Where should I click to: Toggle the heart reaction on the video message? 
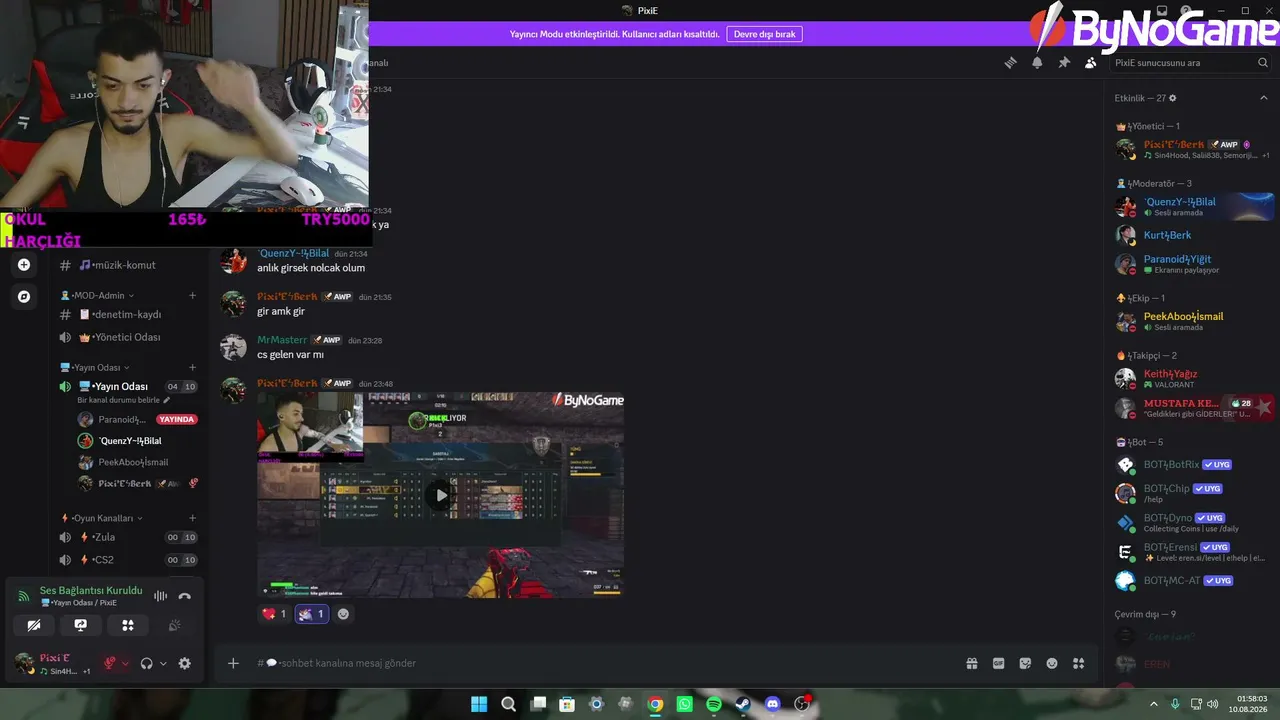pyautogui.click(x=274, y=614)
